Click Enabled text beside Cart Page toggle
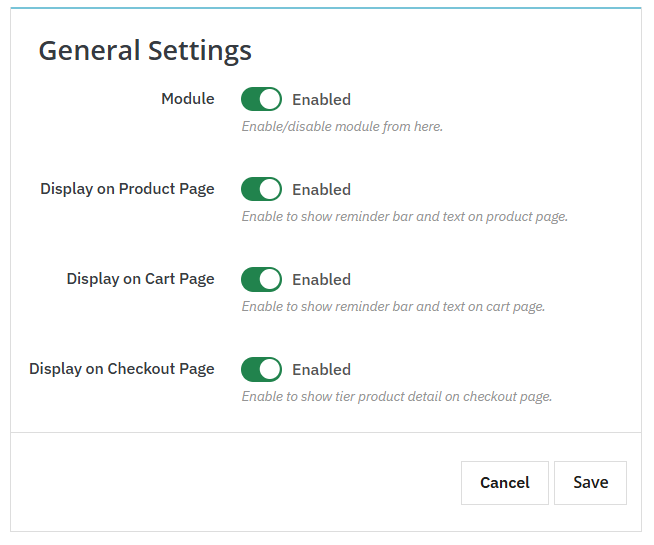 (321, 280)
